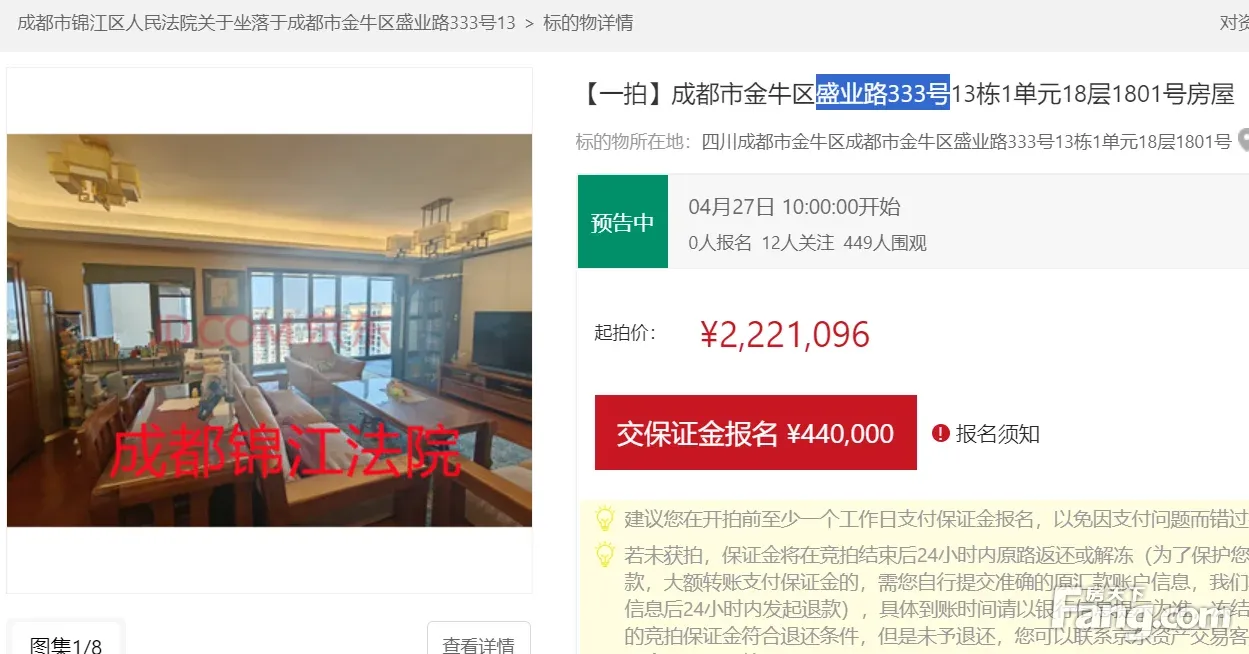Click the map location pin icon
Screen dimensions: 1249x654
tap(1244, 141)
